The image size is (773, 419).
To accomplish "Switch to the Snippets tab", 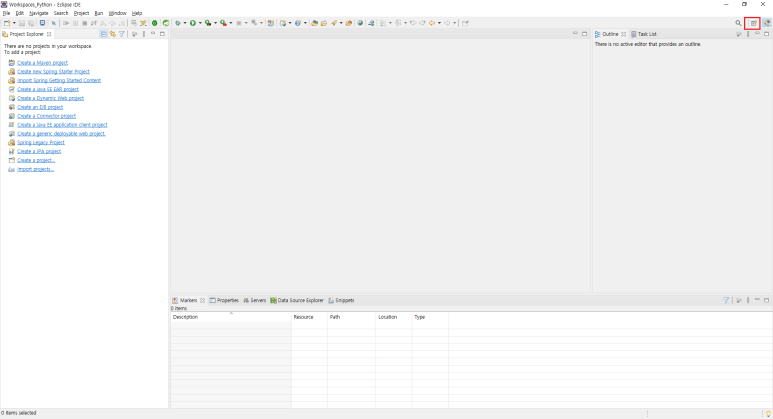I will tap(341, 300).
